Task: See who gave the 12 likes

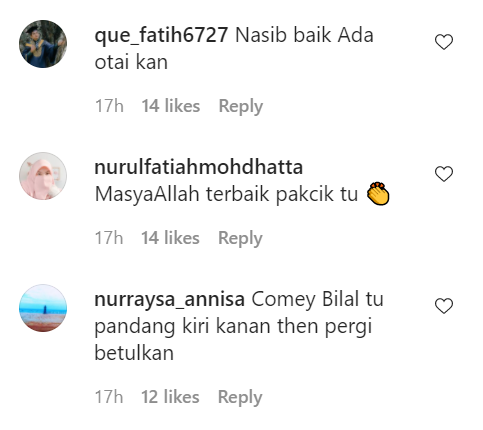Action: coord(170,397)
